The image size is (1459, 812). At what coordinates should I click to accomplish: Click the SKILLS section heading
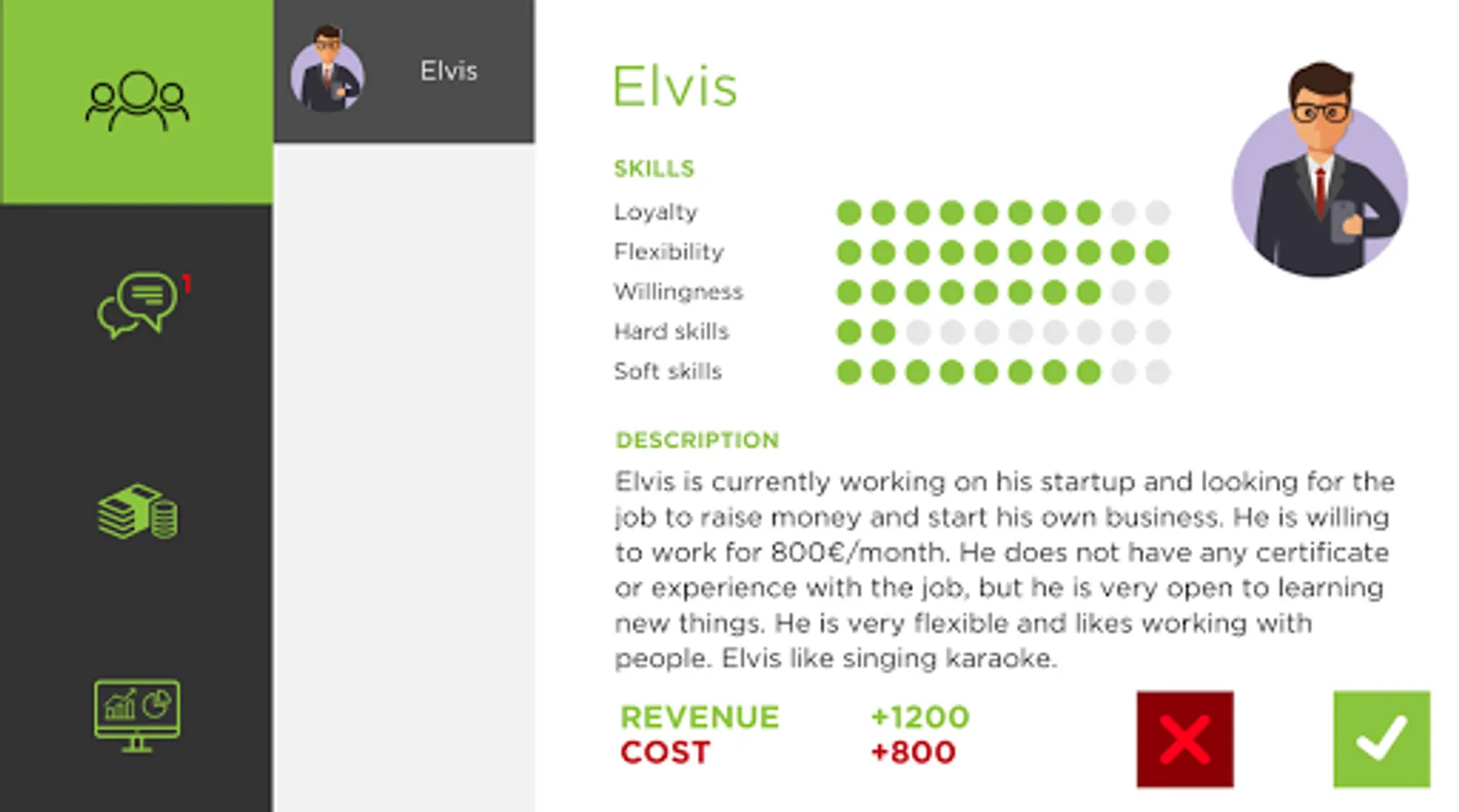[654, 169]
